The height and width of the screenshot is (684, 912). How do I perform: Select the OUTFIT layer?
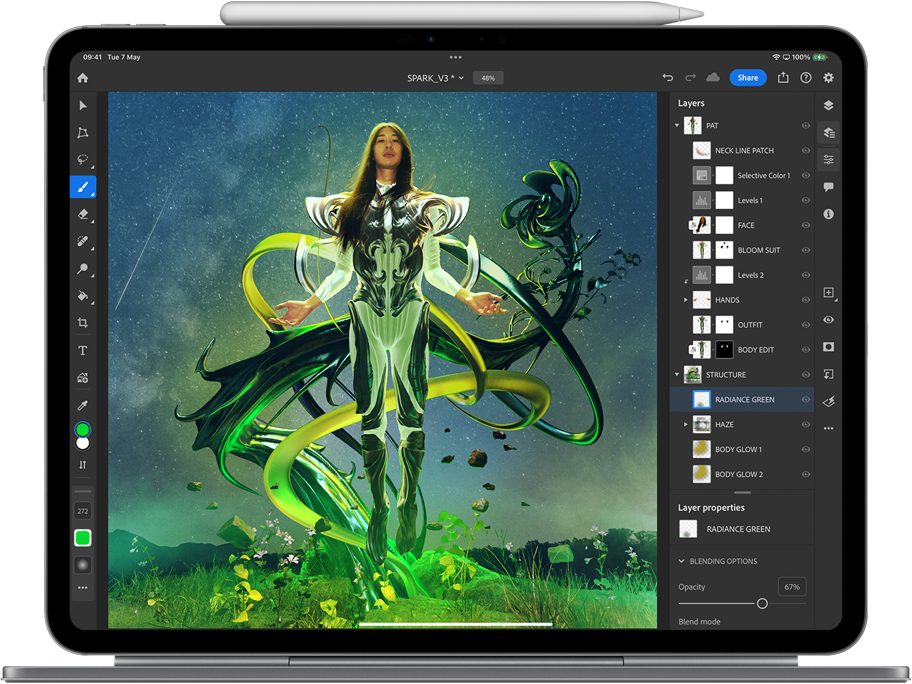(x=742, y=325)
